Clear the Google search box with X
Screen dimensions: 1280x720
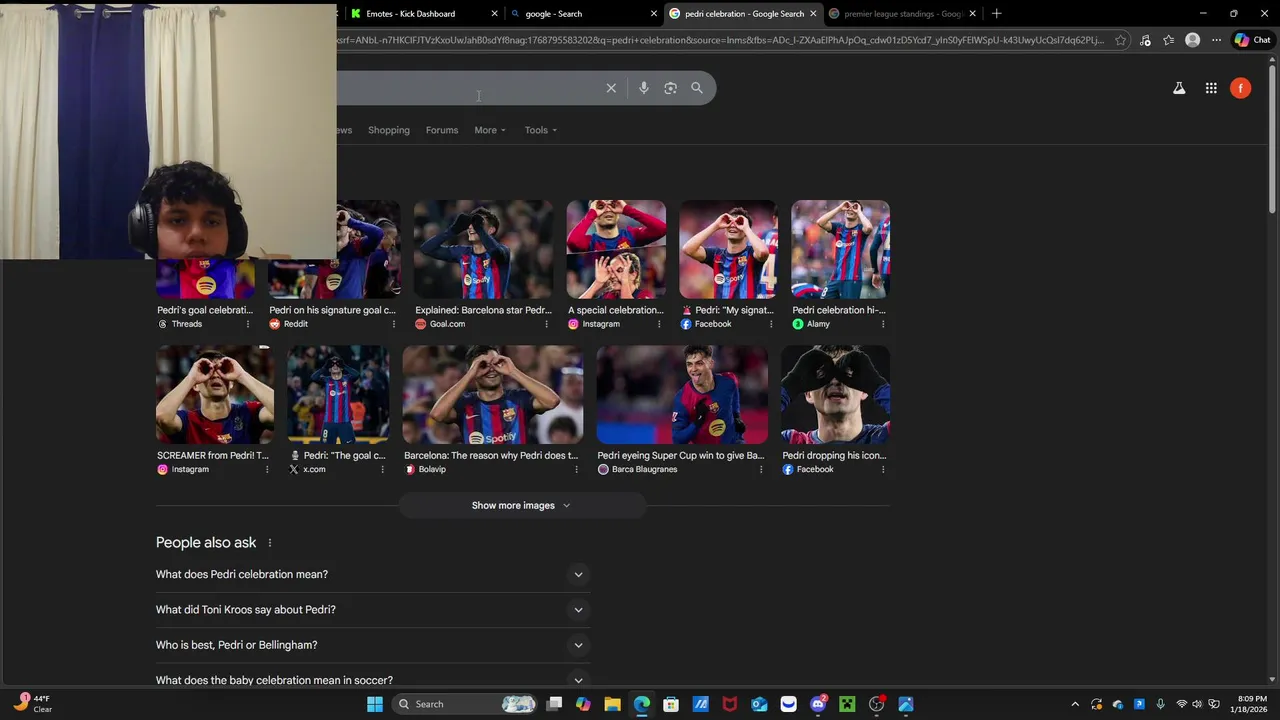611,88
